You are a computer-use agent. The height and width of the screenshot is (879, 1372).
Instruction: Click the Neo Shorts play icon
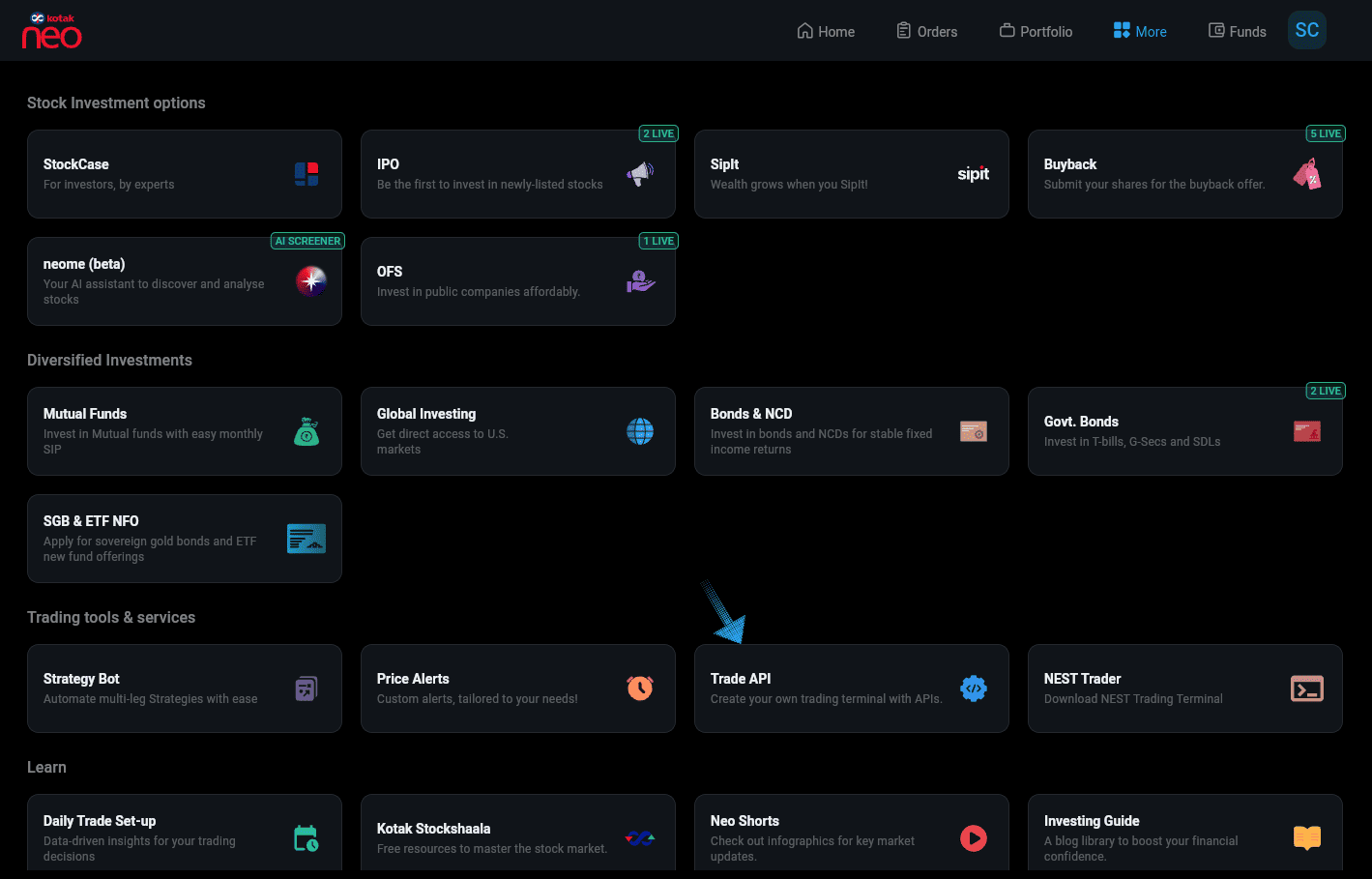[973, 838]
